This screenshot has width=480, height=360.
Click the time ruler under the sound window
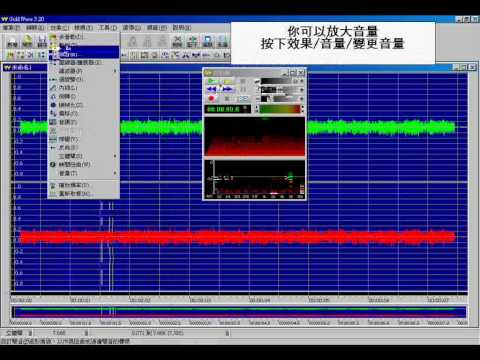(x=239, y=300)
